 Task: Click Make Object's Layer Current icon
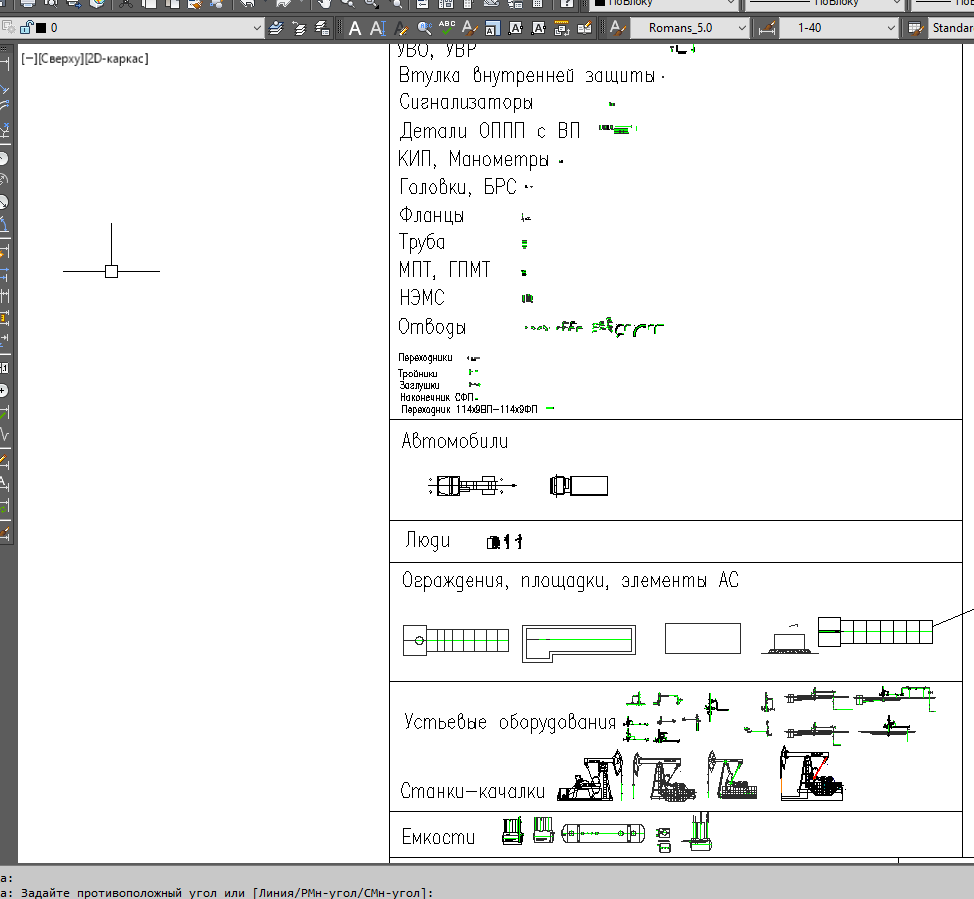276,28
